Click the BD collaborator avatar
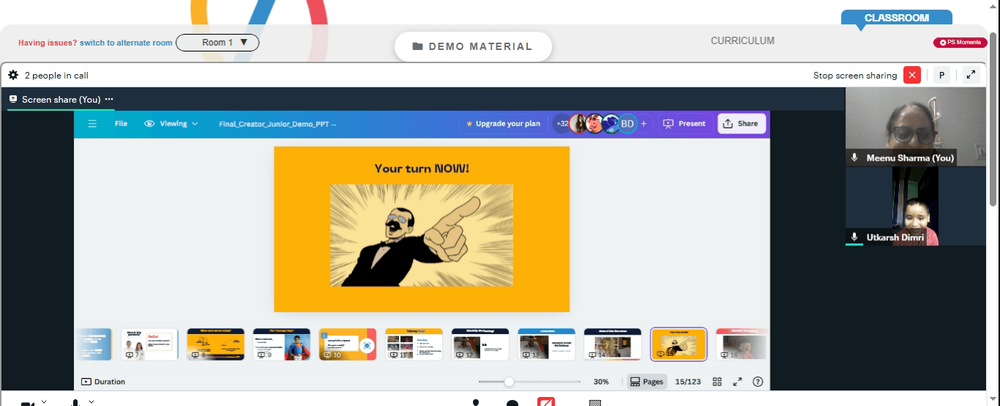This screenshot has height=406, width=1000. pyautogui.click(x=628, y=124)
